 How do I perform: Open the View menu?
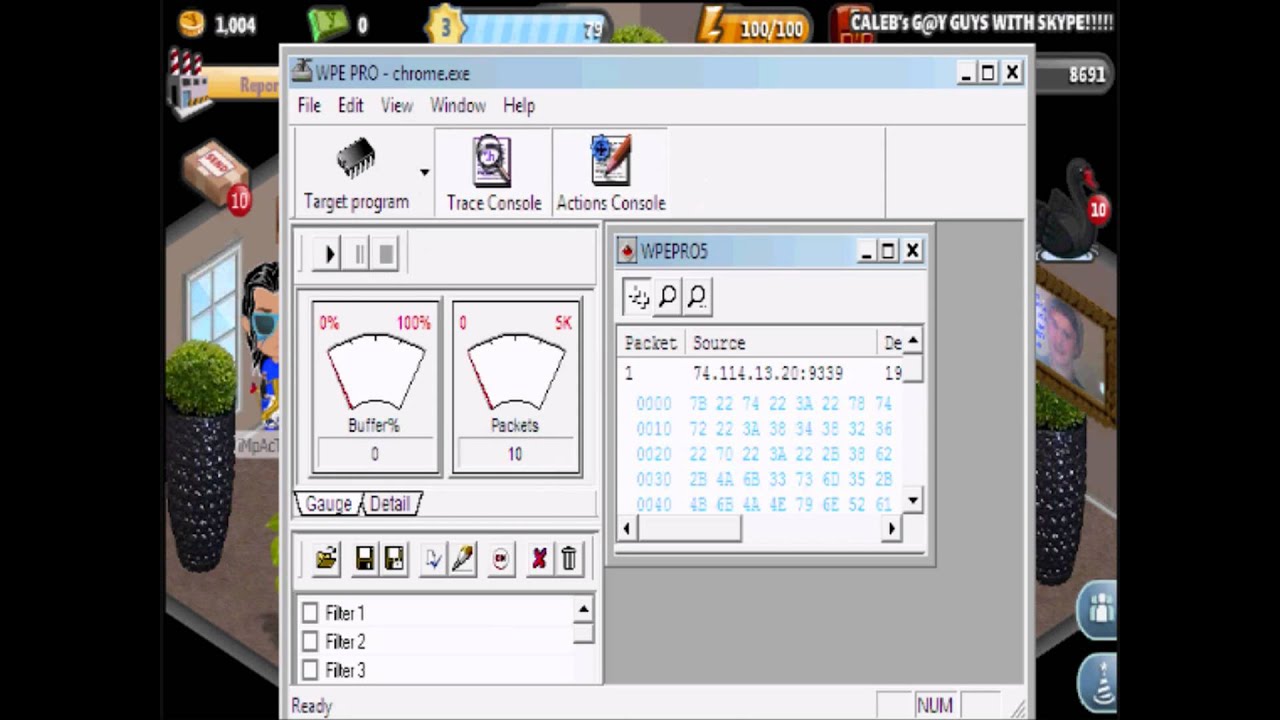tap(396, 105)
